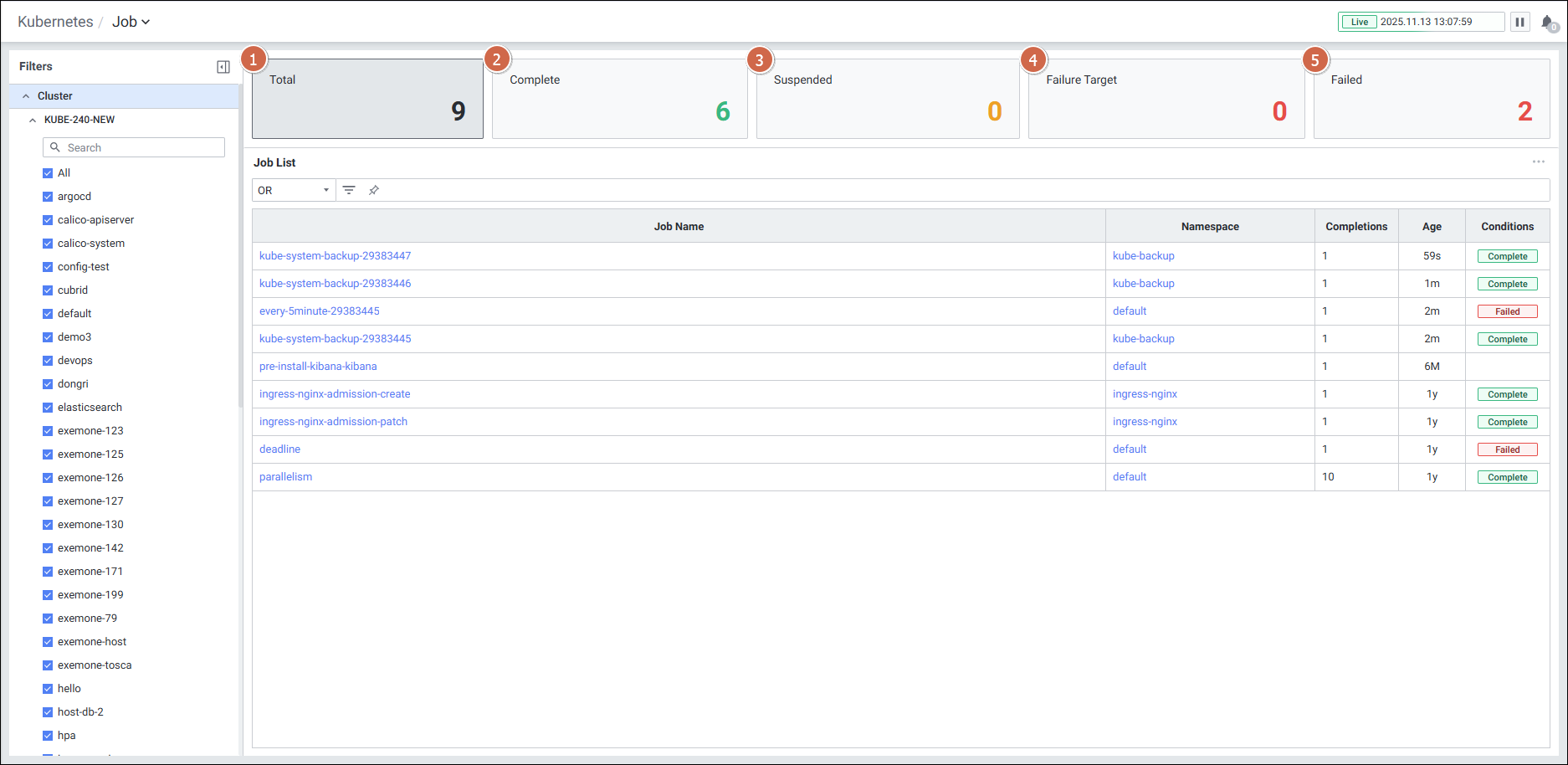Select the Complete summary card

[x=619, y=99]
